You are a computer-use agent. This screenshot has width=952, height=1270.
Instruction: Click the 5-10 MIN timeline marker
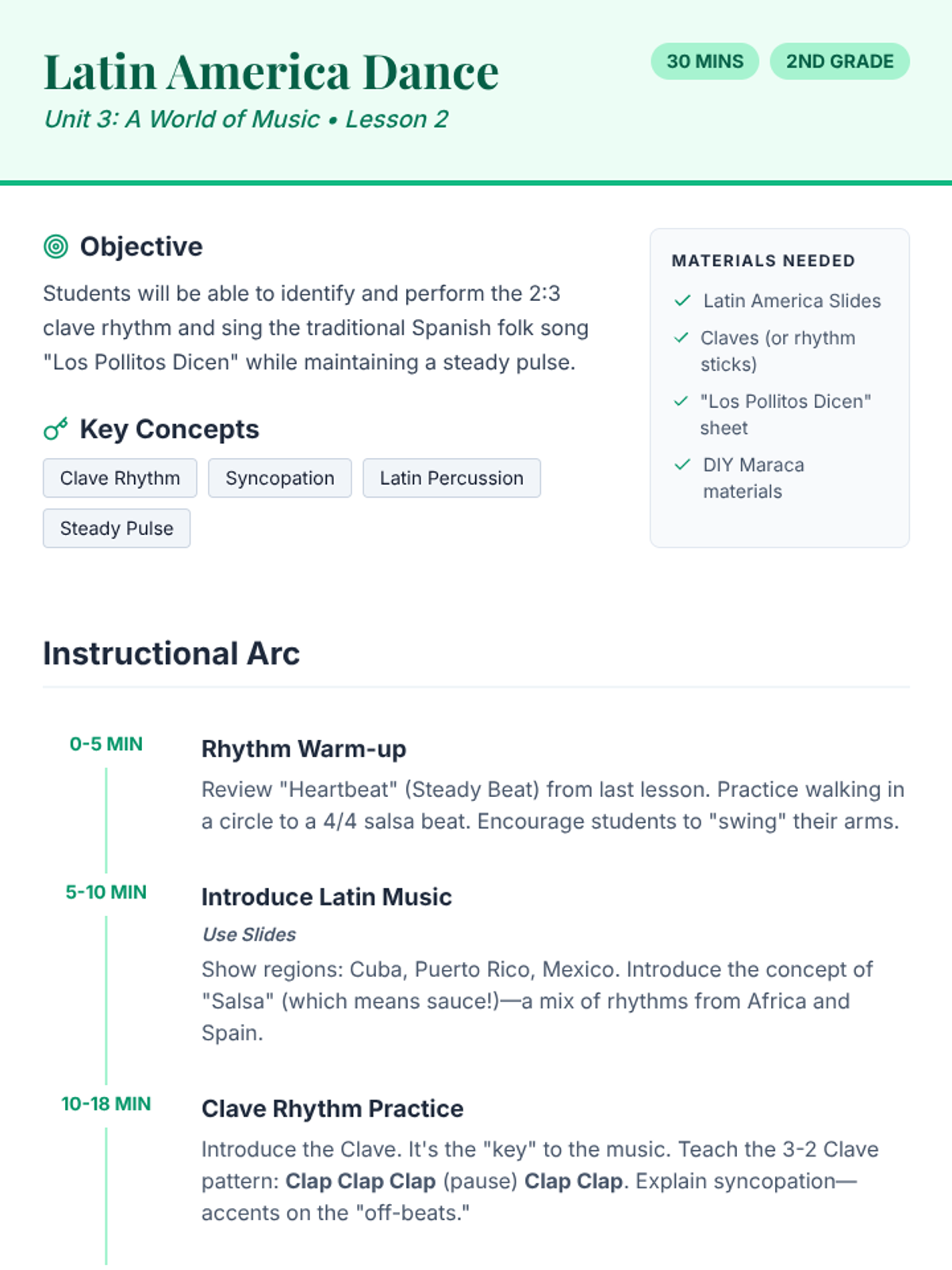(106, 892)
